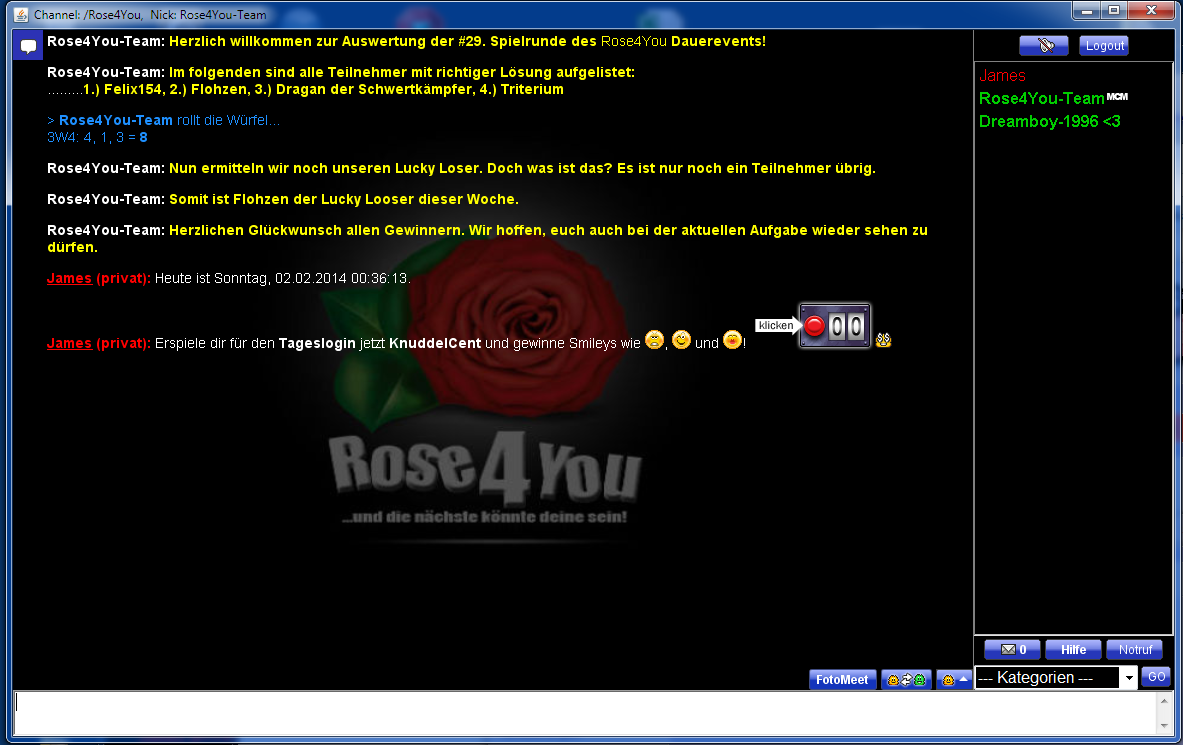This screenshot has width=1183, height=745.
Task: Click the money-eyes smiley next to the counter
Action: (x=883, y=340)
